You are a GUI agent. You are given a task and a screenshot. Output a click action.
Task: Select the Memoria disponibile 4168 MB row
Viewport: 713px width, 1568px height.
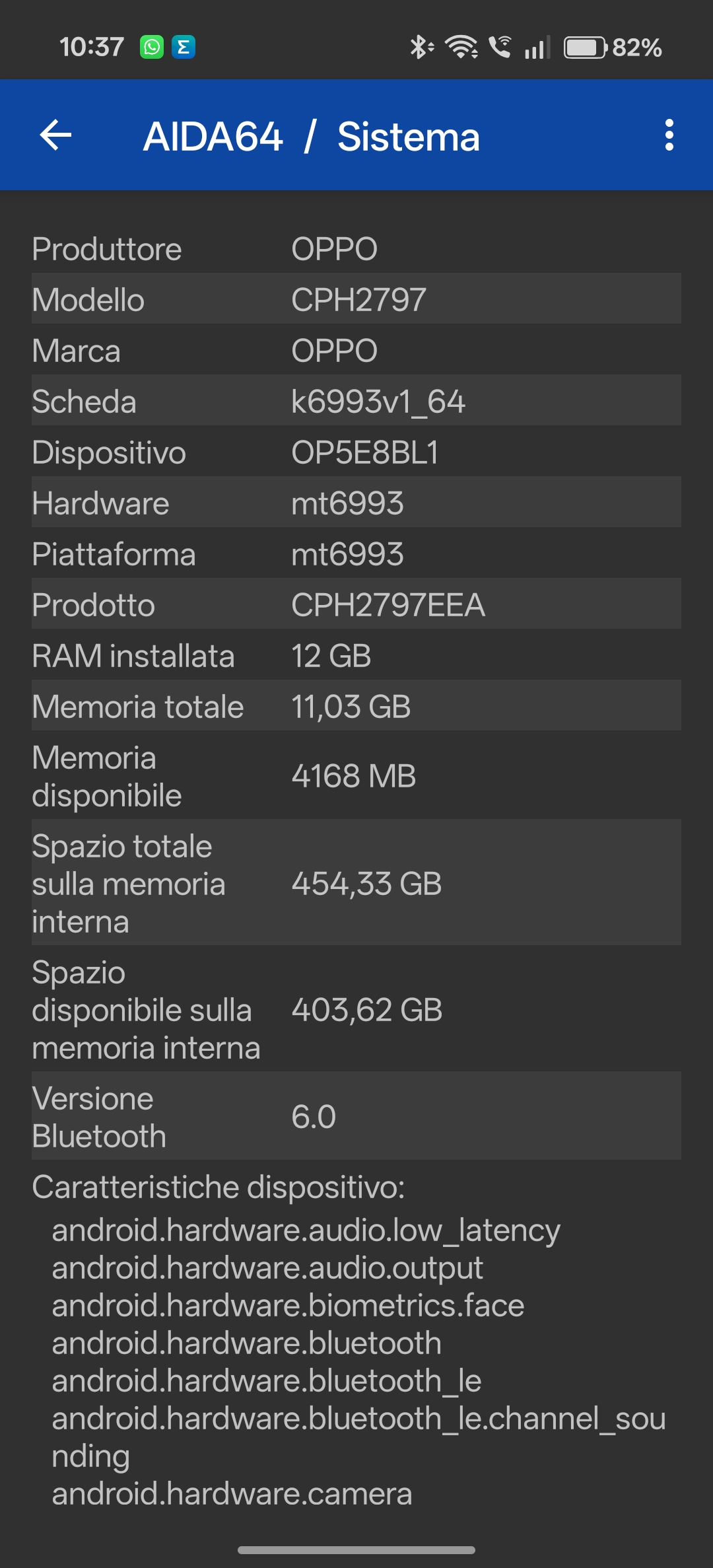point(356,776)
